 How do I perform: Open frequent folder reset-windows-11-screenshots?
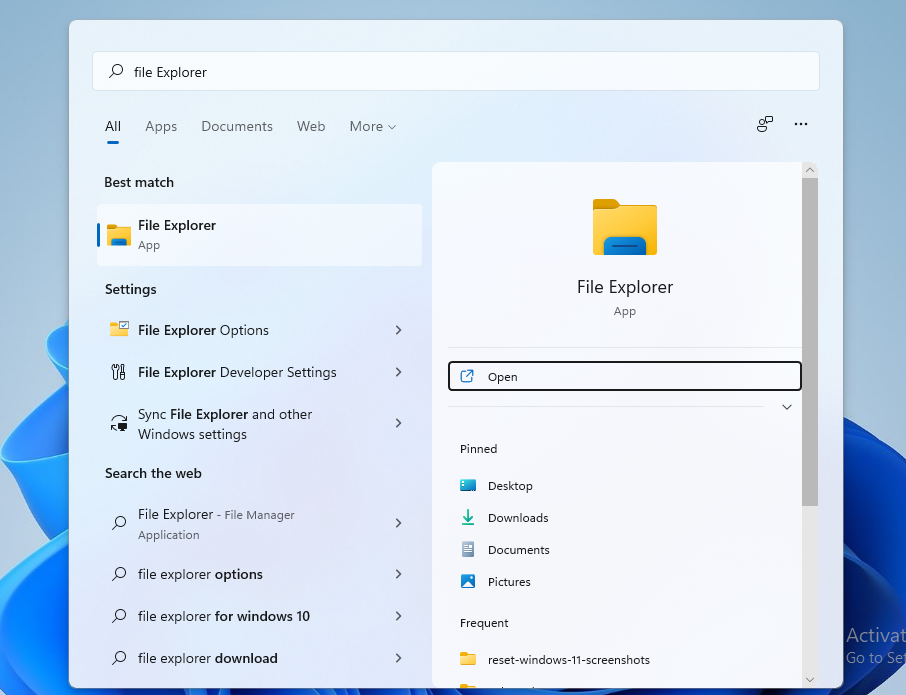625,659
